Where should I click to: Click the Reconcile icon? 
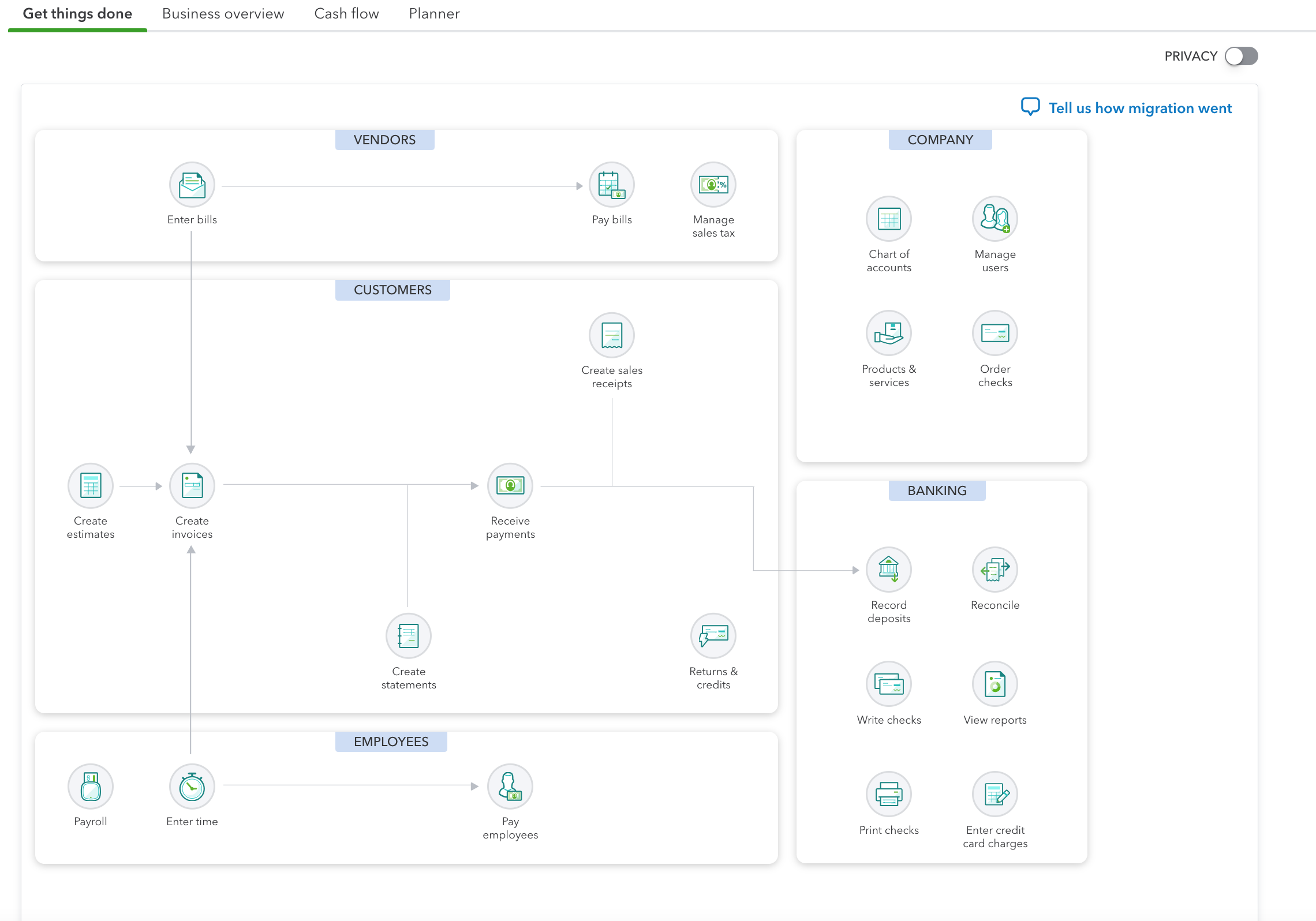[x=995, y=570]
